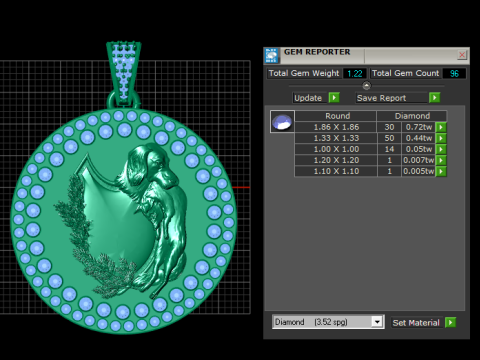Screen dimensions: 480x360
Task: Click the Total Gem Weight label
Action: 304,73
